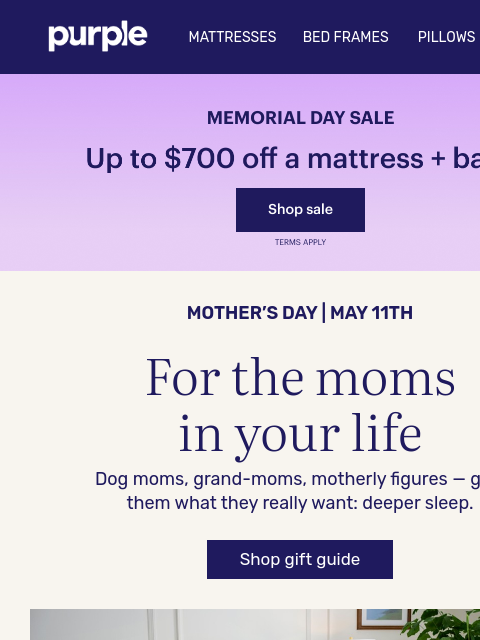Viewport: 480px width, 640px height.
Task: Click the deeper sleep paragraph line
Action: (x=300, y=503)
